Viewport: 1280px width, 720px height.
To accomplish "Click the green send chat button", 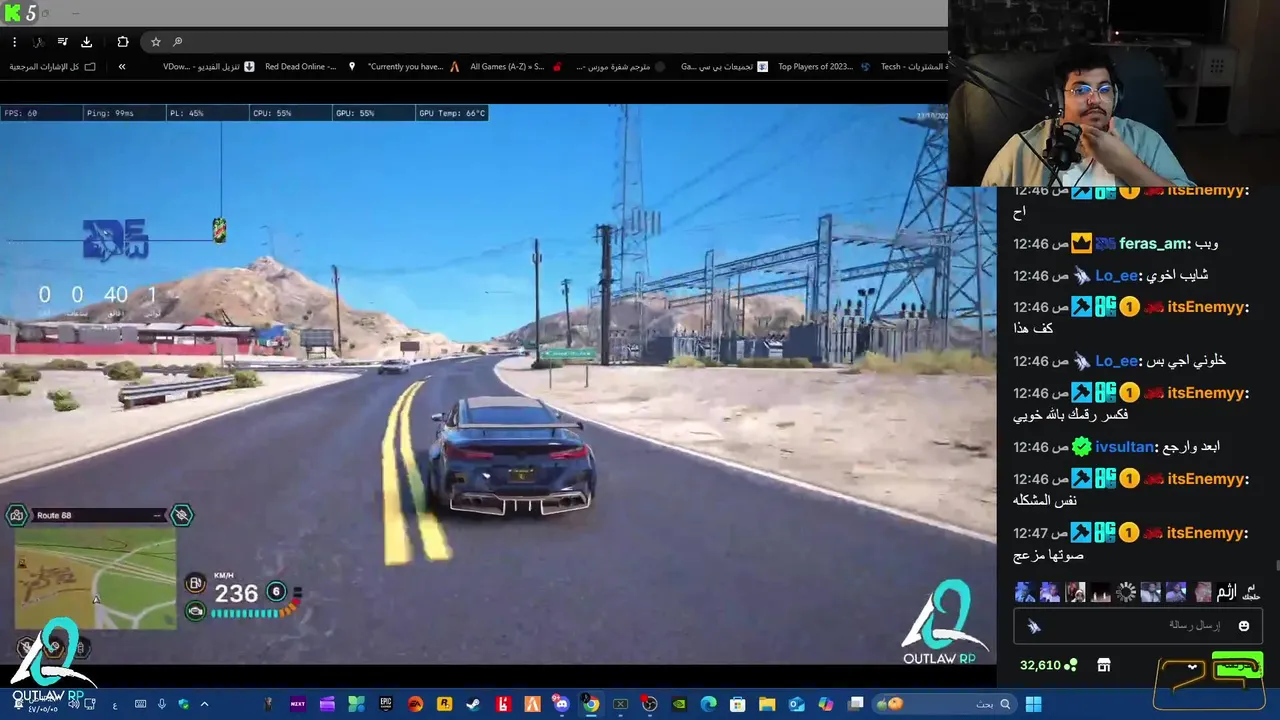I will click(1237, 666).
